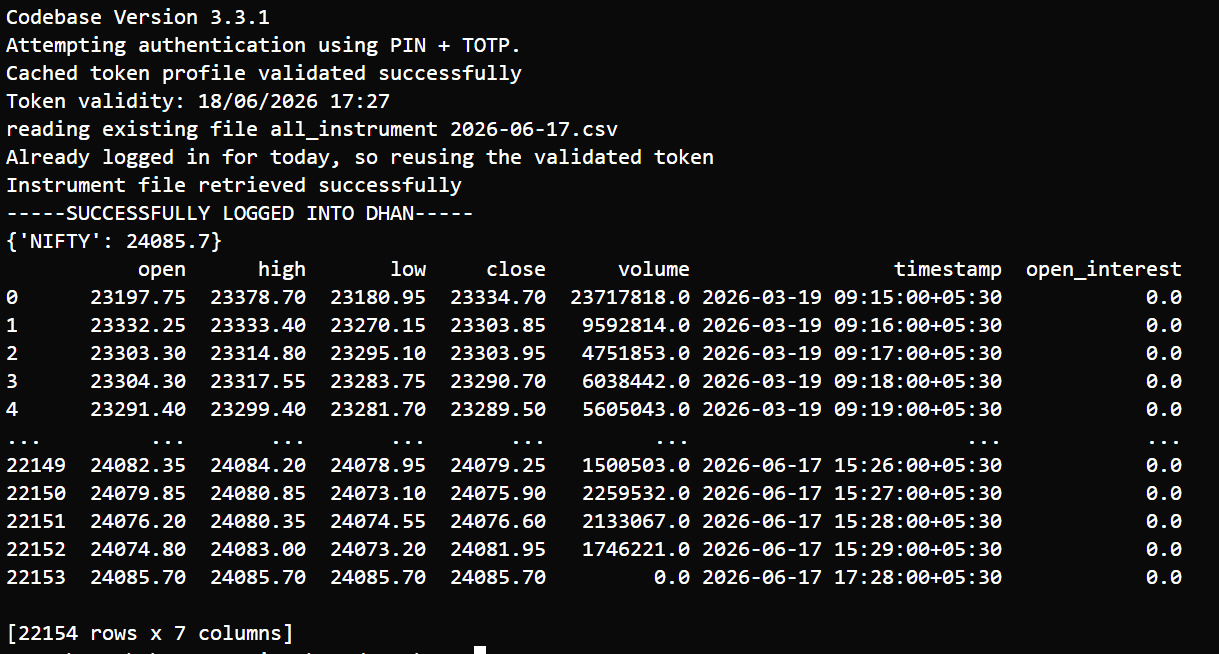Select the 'Token validity: 18/06/2026 17:27' text
Screen dimensions: 1219x654
tap(198, 101)
